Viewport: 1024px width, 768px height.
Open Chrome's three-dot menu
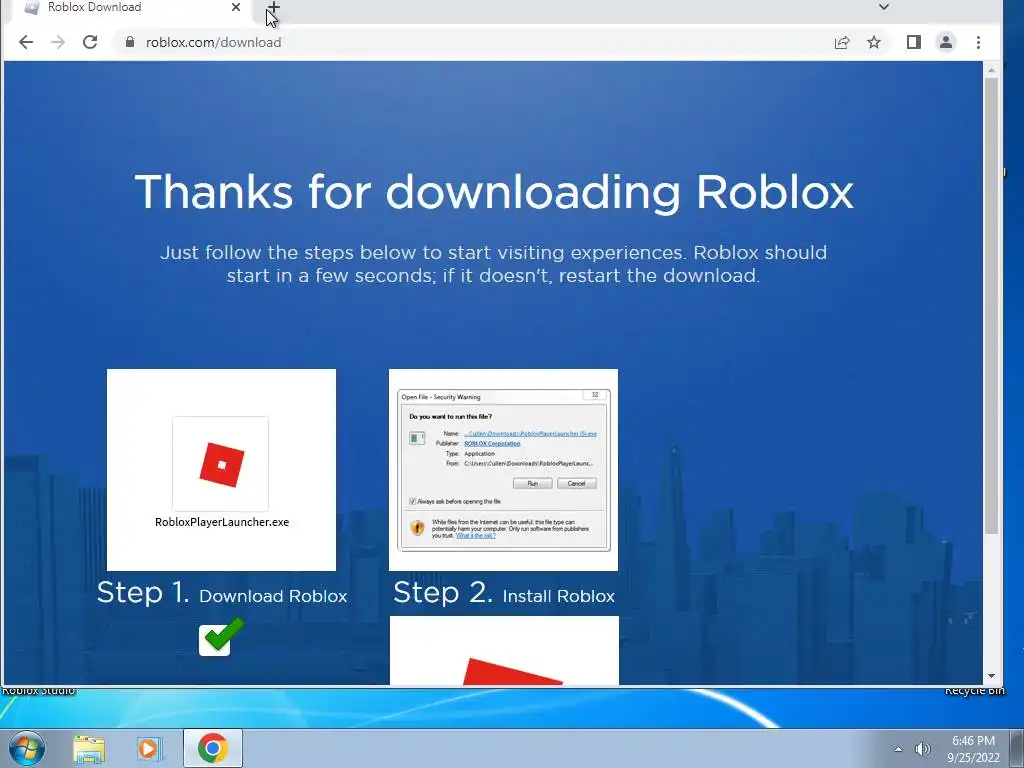[x=978, y=42]
